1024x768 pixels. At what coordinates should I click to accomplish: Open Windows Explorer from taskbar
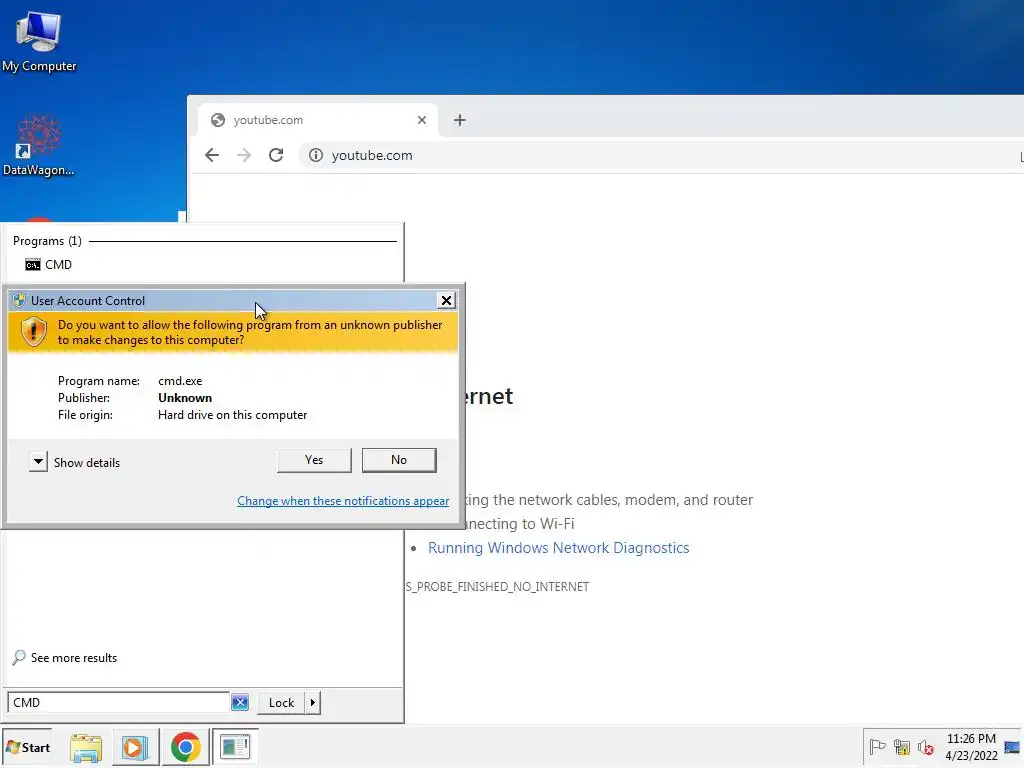86,747
